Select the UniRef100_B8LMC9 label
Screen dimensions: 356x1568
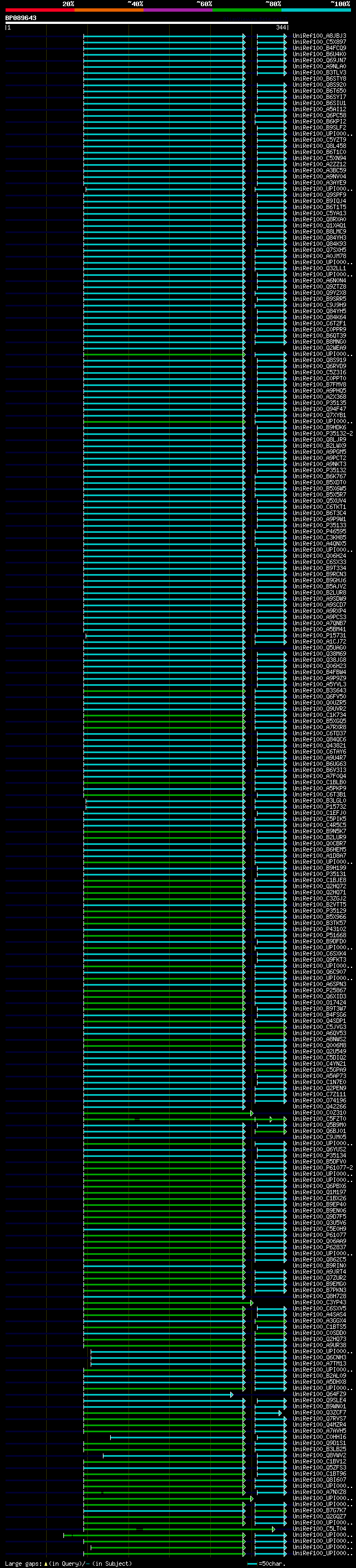tap(319, 231)
